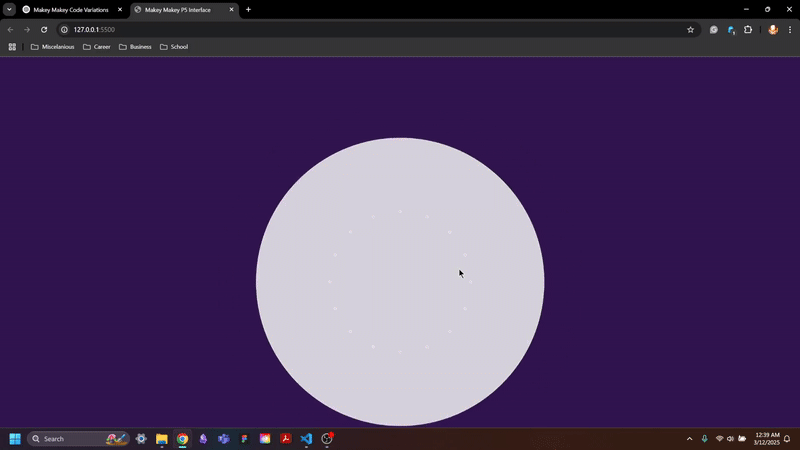Viewport: 800px width, 450px height.
Task: Open File Explorer from the taskbar
Action: pyautogui.click(x=162, y=439)
